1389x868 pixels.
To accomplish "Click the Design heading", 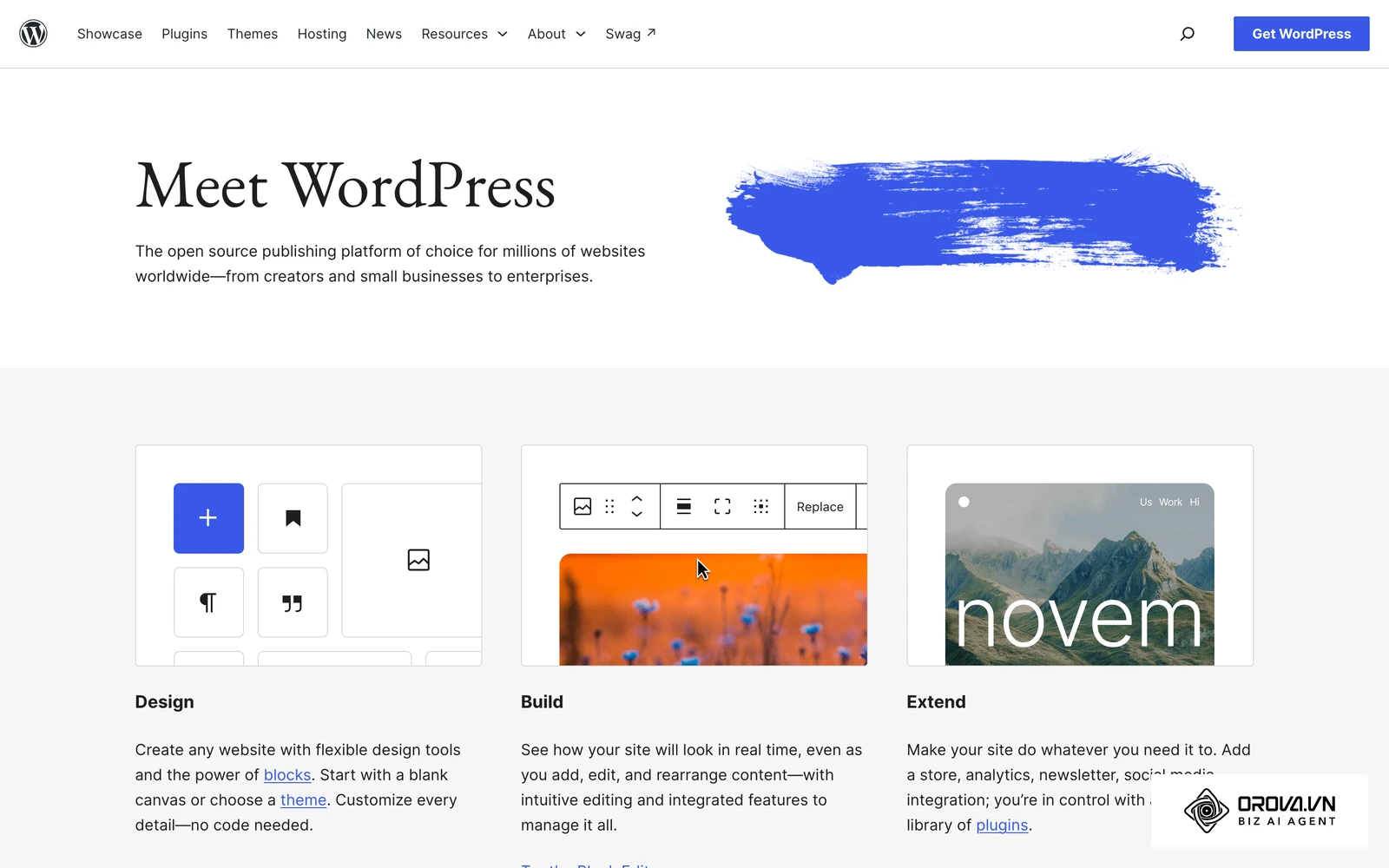I will 164,702.
